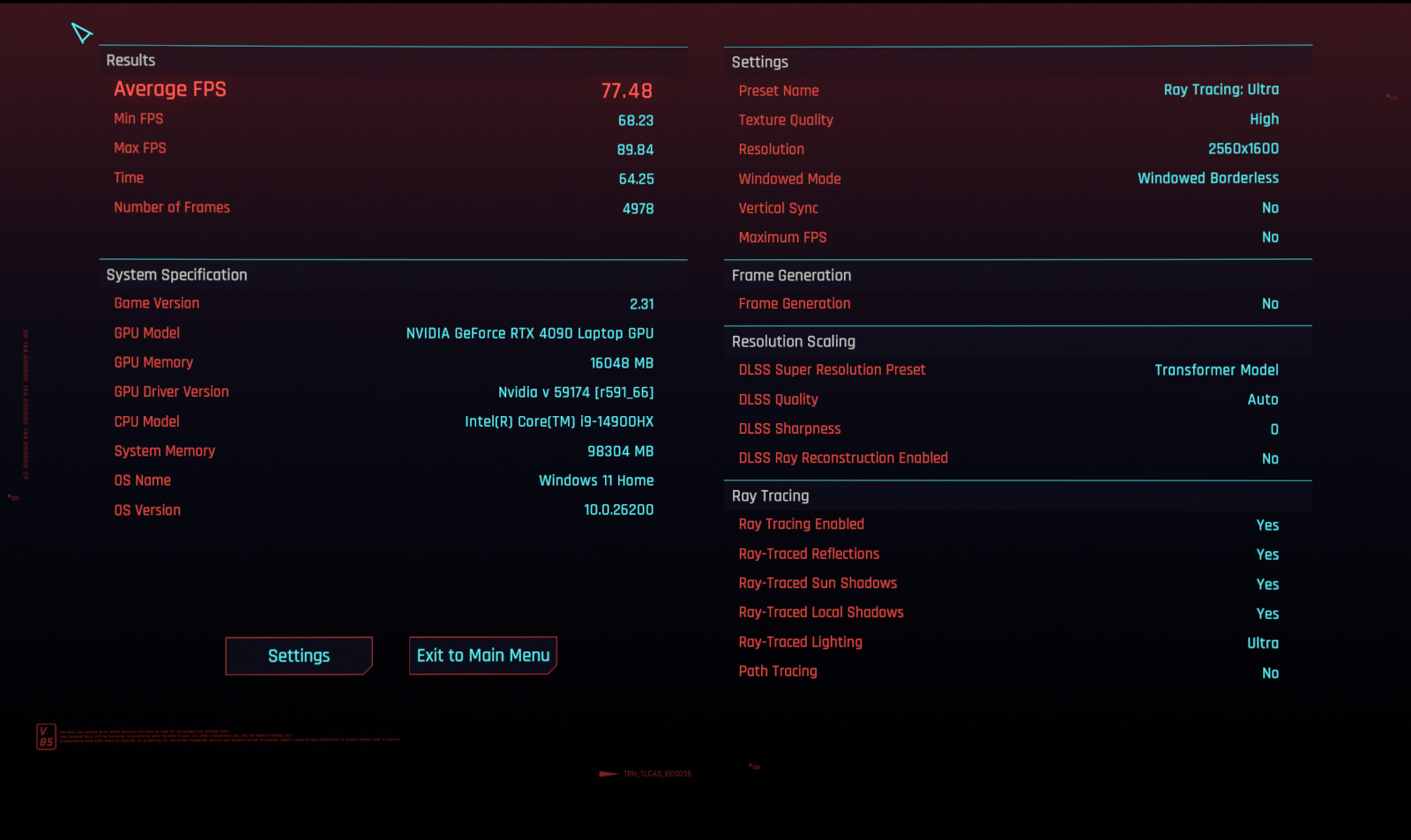1411x840 pixels.
Task: Click the Game Version value 2.31
Action: click(642, 304)
